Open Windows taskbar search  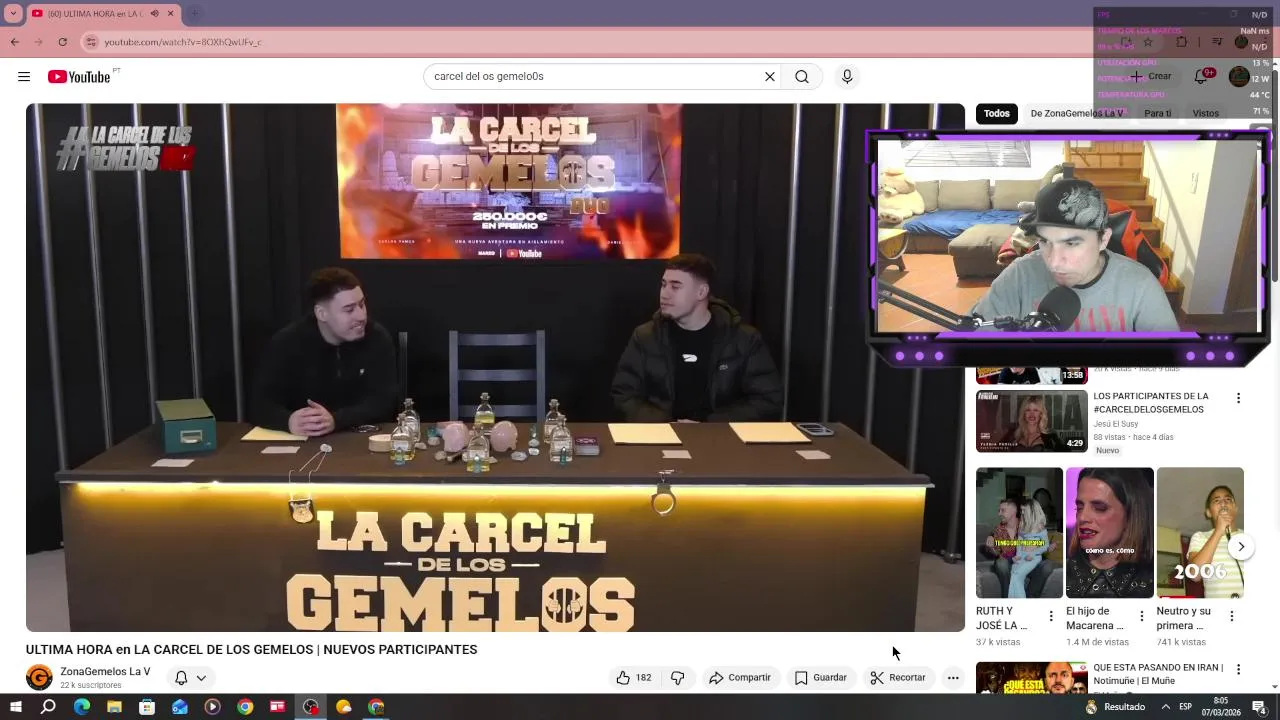(x=48, y=707)
